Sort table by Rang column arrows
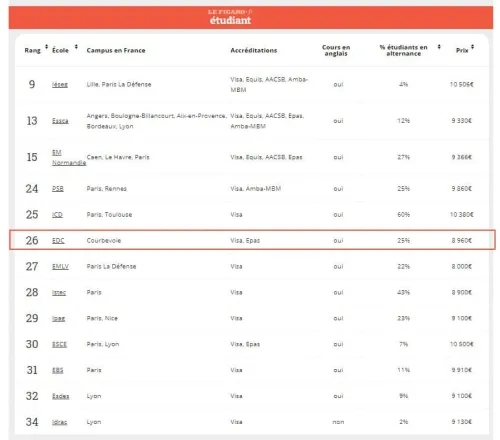 [x=46, y=47]
